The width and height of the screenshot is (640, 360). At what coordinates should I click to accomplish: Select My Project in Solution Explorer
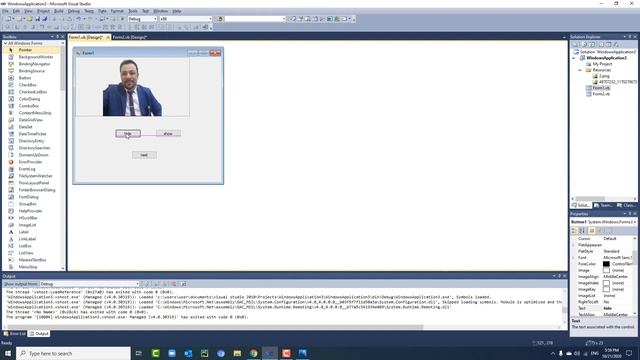coord(602,64)
